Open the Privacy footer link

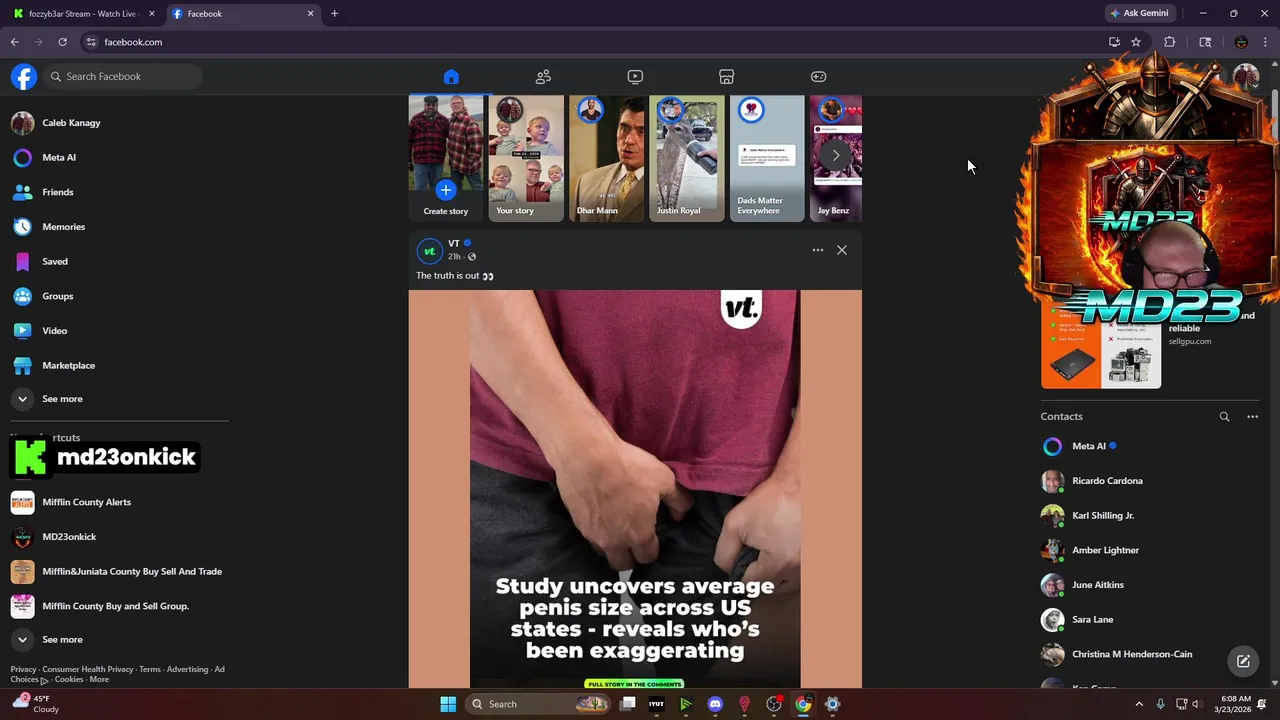tap(23, 669)
